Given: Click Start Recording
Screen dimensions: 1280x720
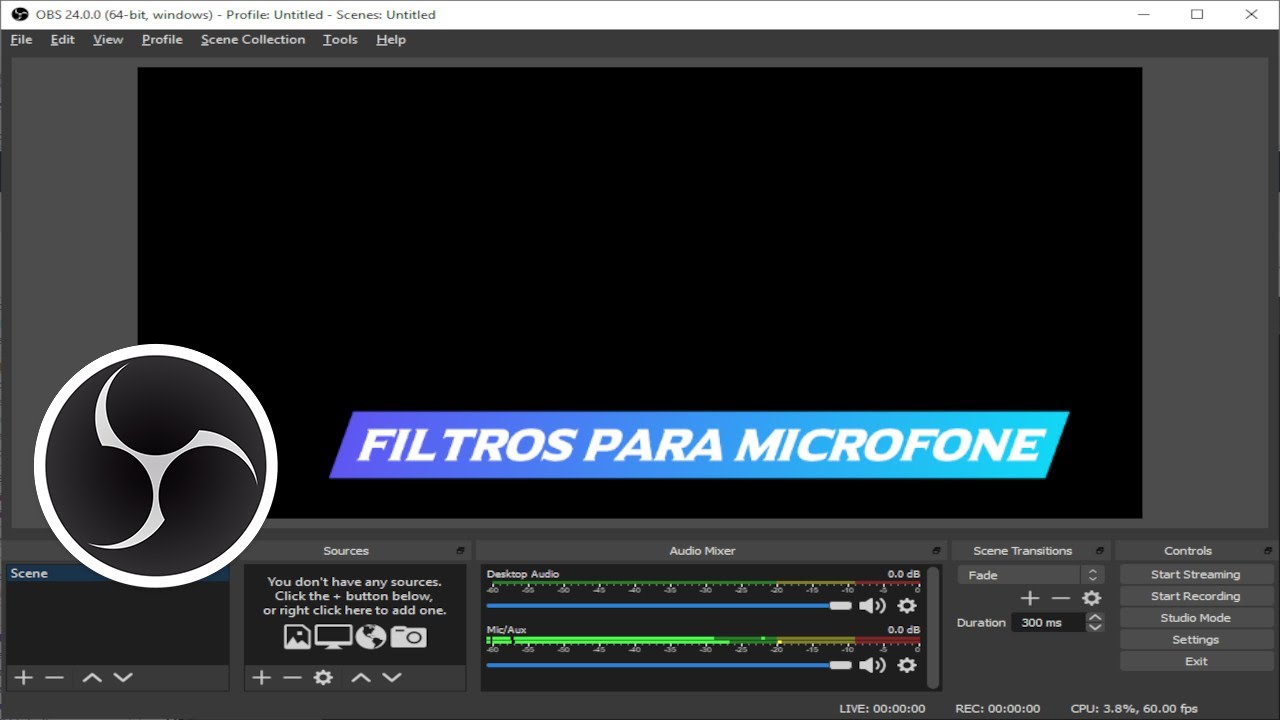Looking at the screenshot, I should (x=1195, y=596).
